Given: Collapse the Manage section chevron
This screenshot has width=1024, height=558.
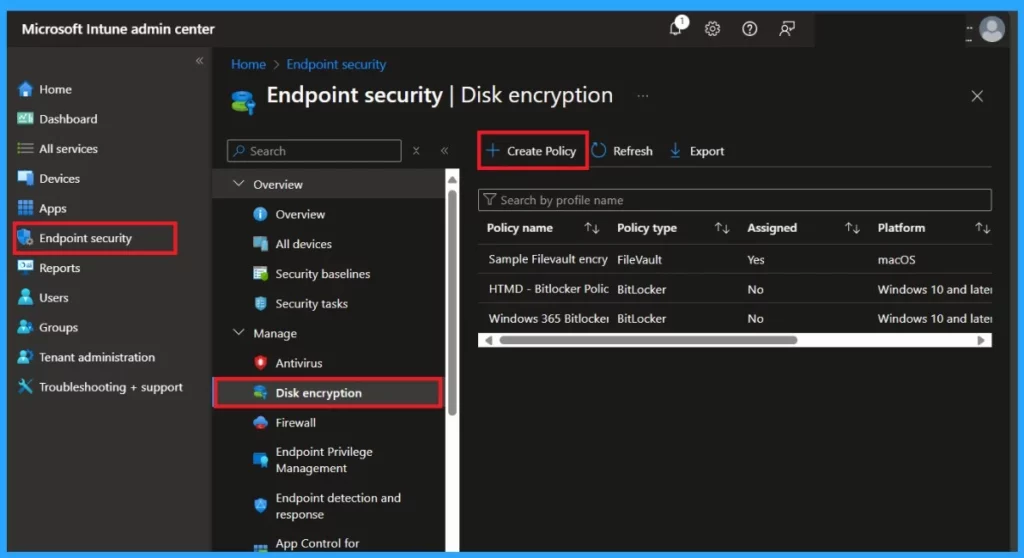Looking at the screenshot, I should coord(239,333).
